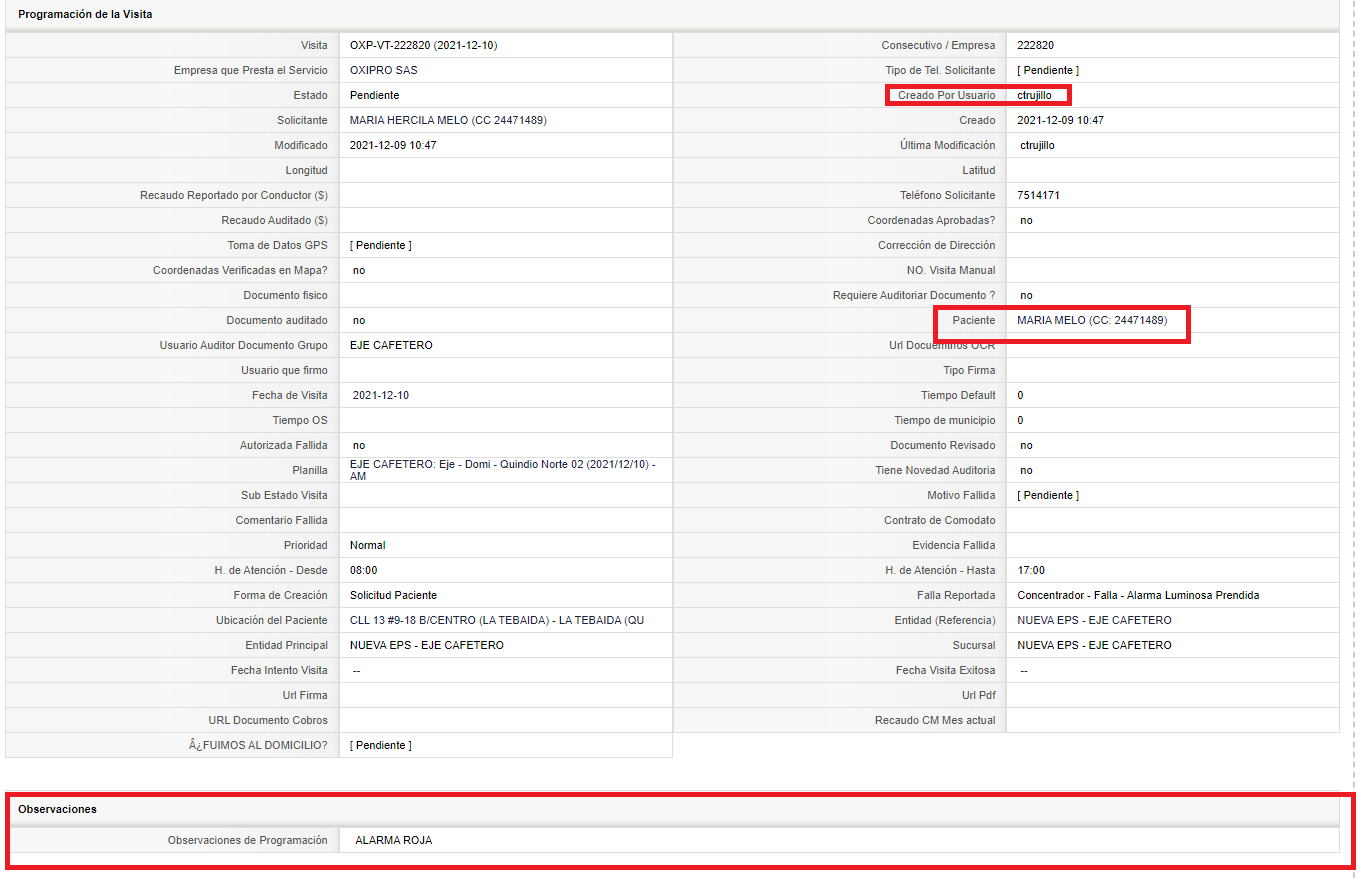The height and width of the screenshot is (878, 1367).
Task: Click Observaciones de Programación value ALARMA ROJA
Action: 394,840
